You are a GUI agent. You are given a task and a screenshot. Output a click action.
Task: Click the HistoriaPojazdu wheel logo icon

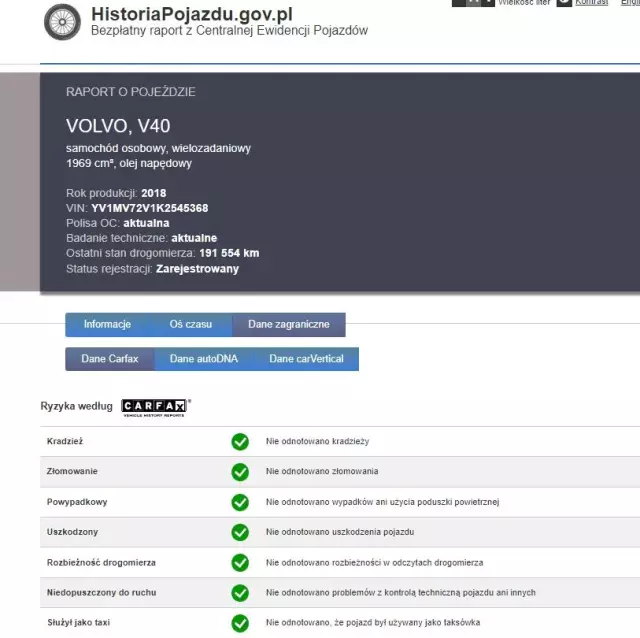63,21
